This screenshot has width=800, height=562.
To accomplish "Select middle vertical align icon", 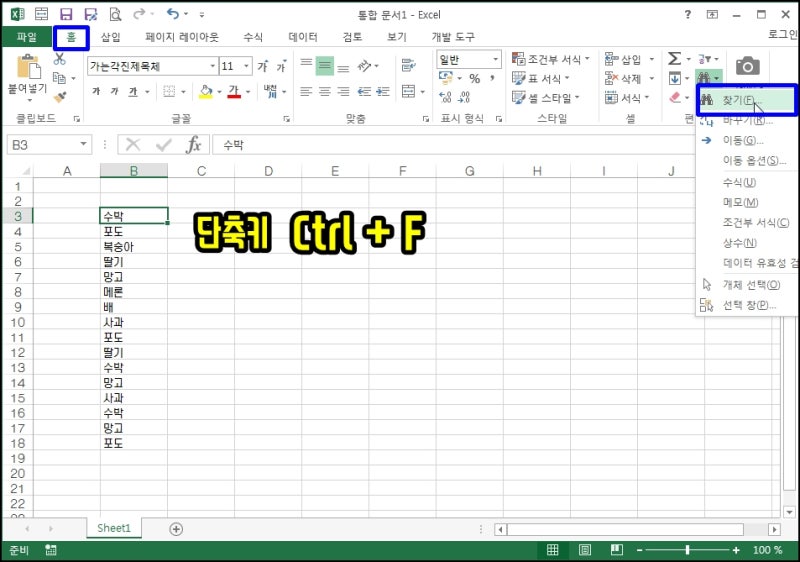I will pyautogui.click(x=324, y=66).
